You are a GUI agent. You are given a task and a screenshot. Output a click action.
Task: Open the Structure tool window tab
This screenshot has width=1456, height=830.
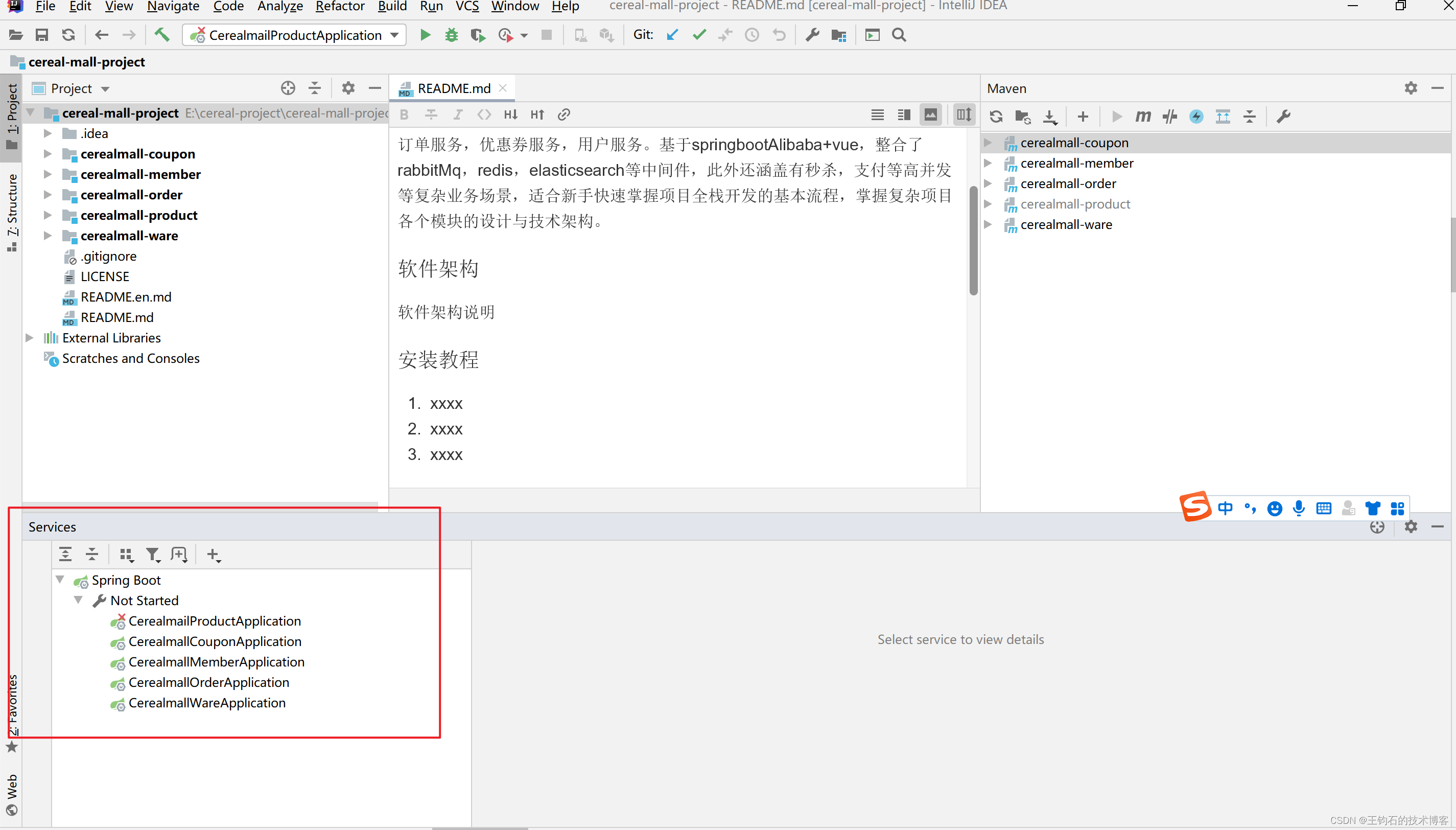click(x=12, y=212)
